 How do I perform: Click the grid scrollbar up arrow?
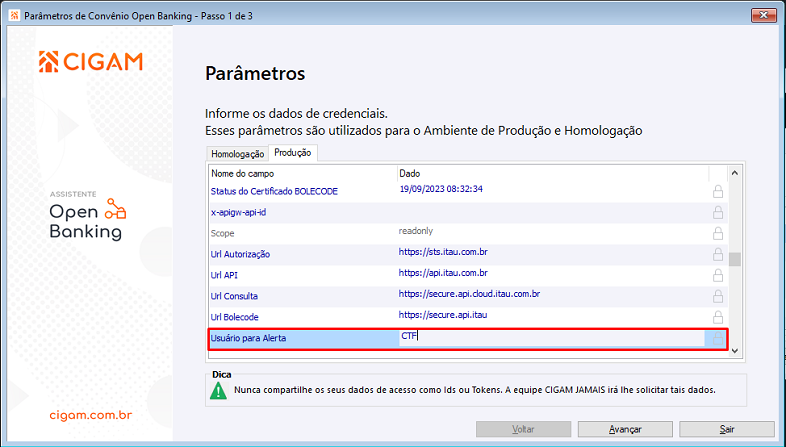point(735,173)
